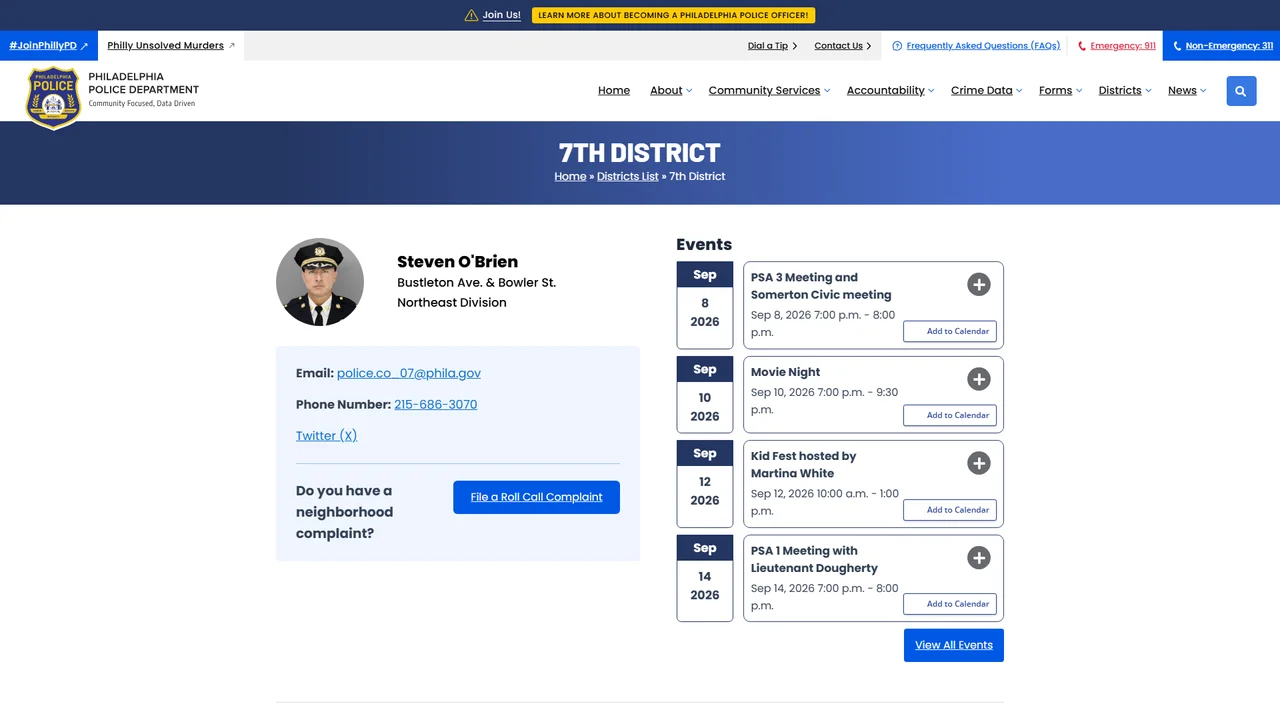Open the Frequently Asked Questions link
The height and width of the screenshot is (720, 1280).
pyautogui.click(x=983, y=46)
